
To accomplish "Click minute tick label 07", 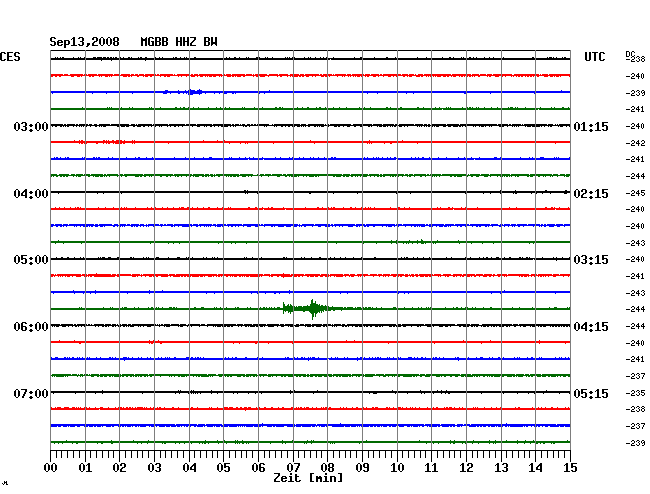I will tap(293, 467).
